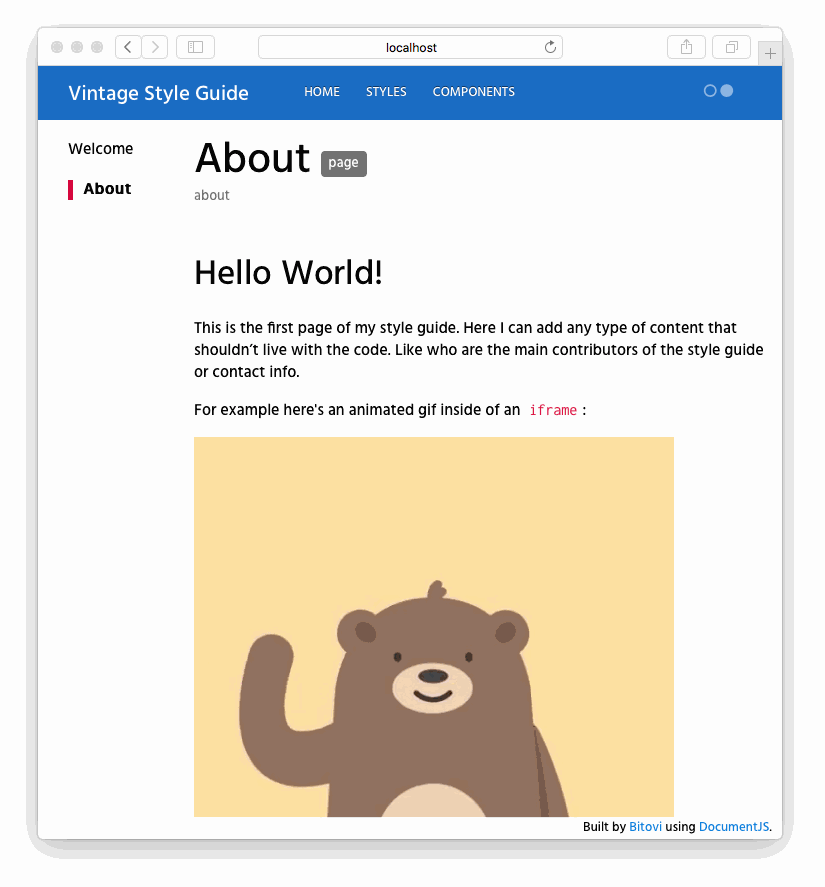Screen dimensions: 825x887
Task: Open the STYLES nav item
Action: [386, 92]
